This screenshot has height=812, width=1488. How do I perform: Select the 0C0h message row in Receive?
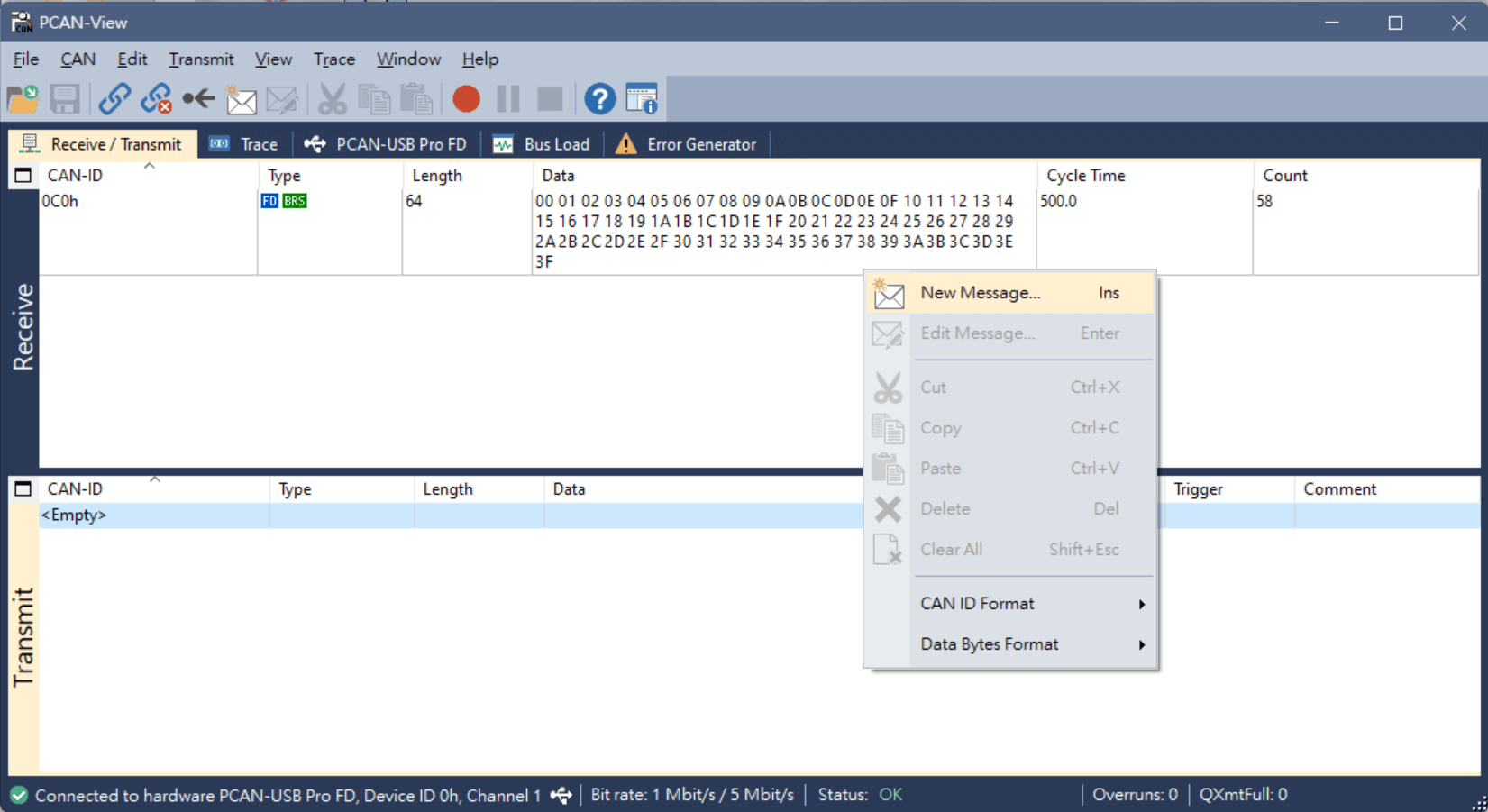[759, 232]
